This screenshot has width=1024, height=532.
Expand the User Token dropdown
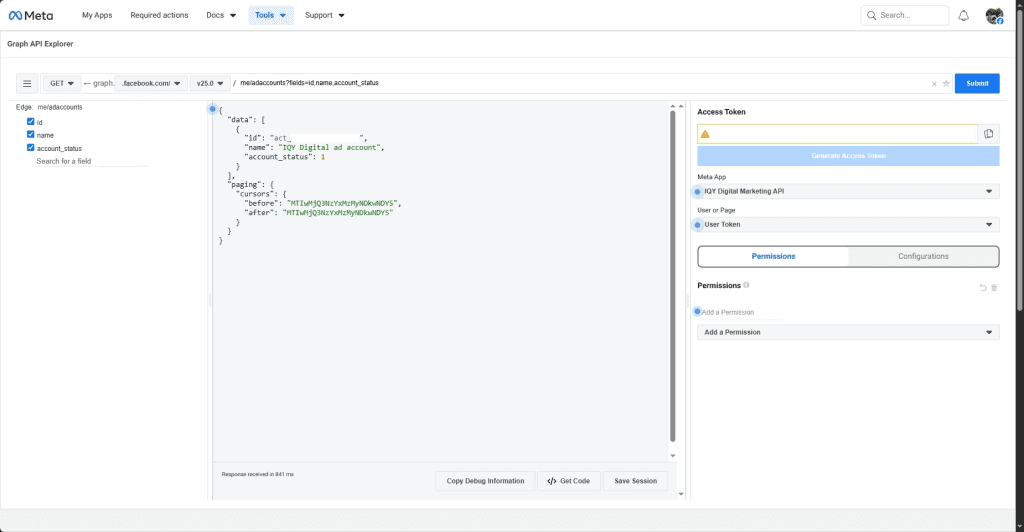pos(848,225)
